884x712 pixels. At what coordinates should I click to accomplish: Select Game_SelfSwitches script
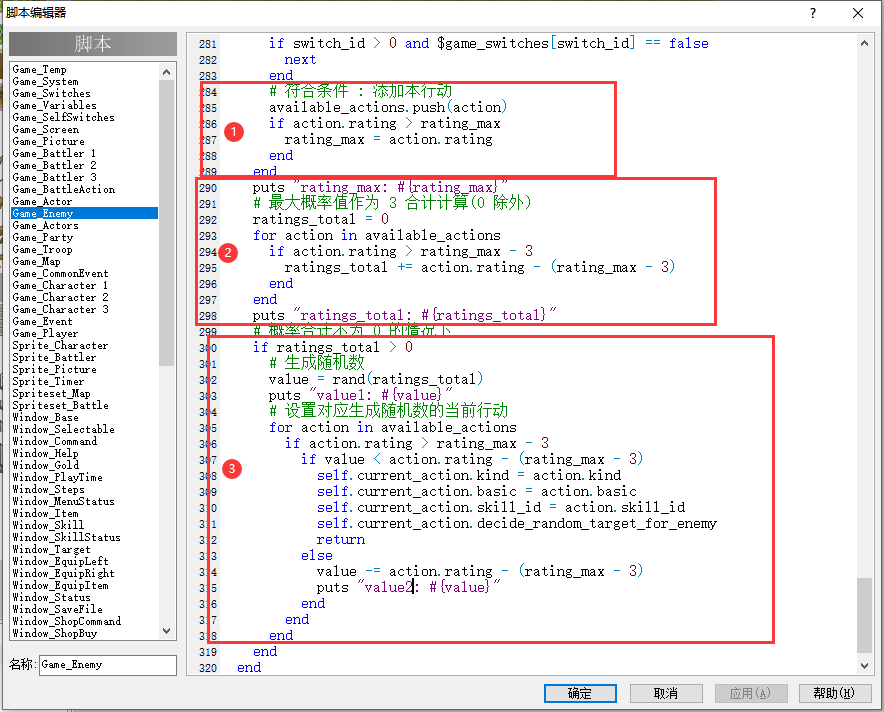(x=64, y=117)
